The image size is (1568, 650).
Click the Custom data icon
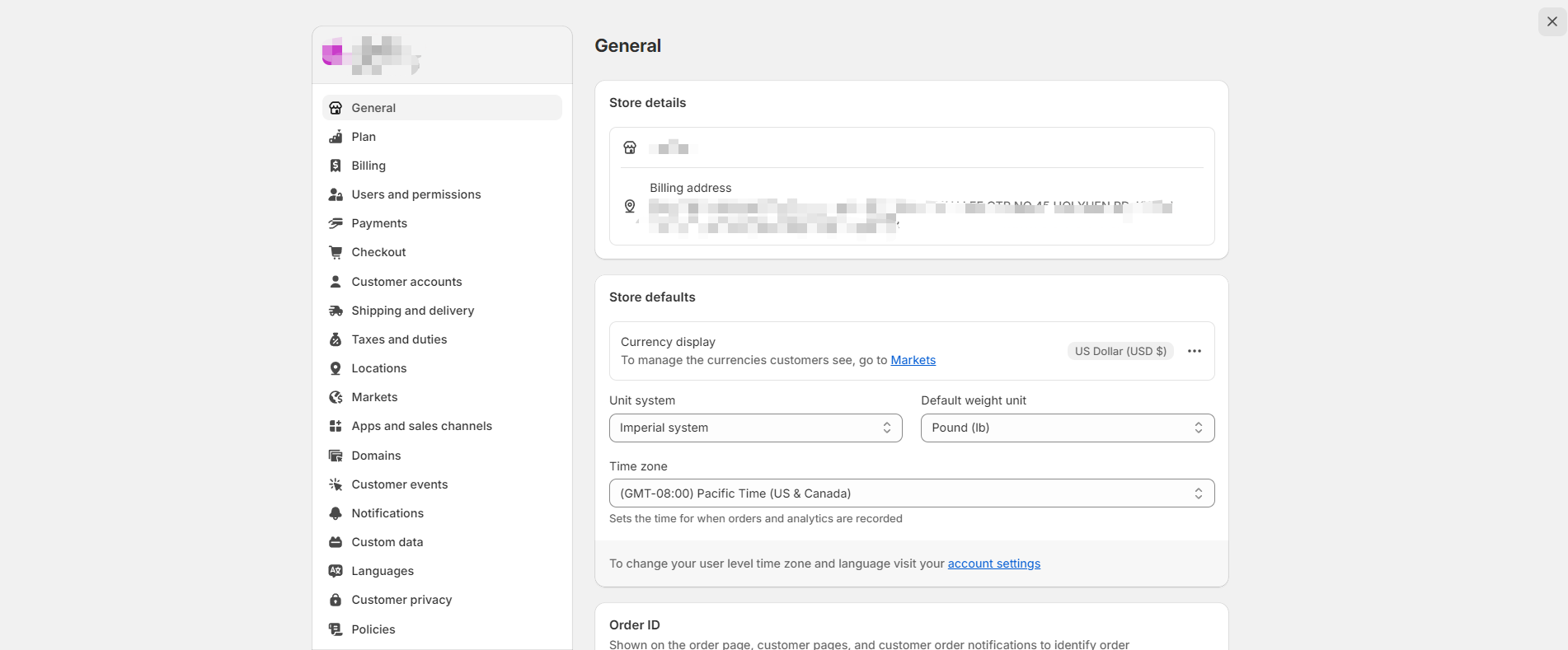pos(336,542)
